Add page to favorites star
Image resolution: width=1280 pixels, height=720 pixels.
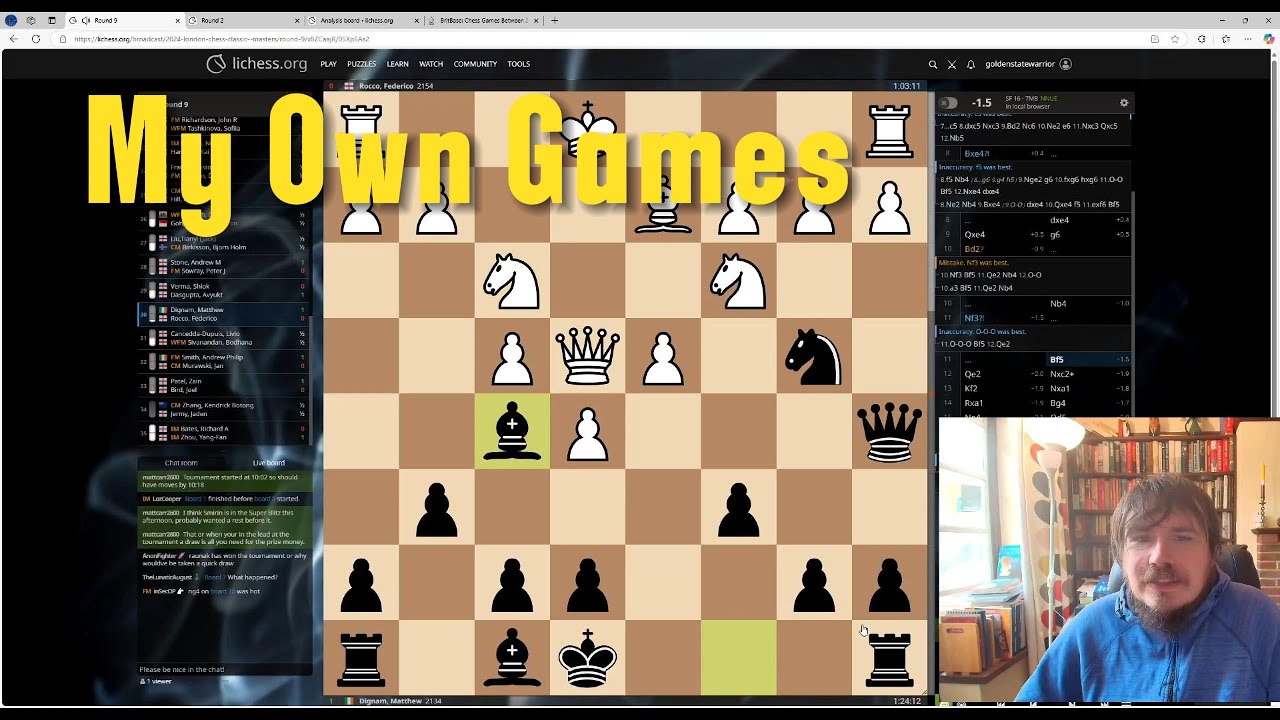point(1175,39)
